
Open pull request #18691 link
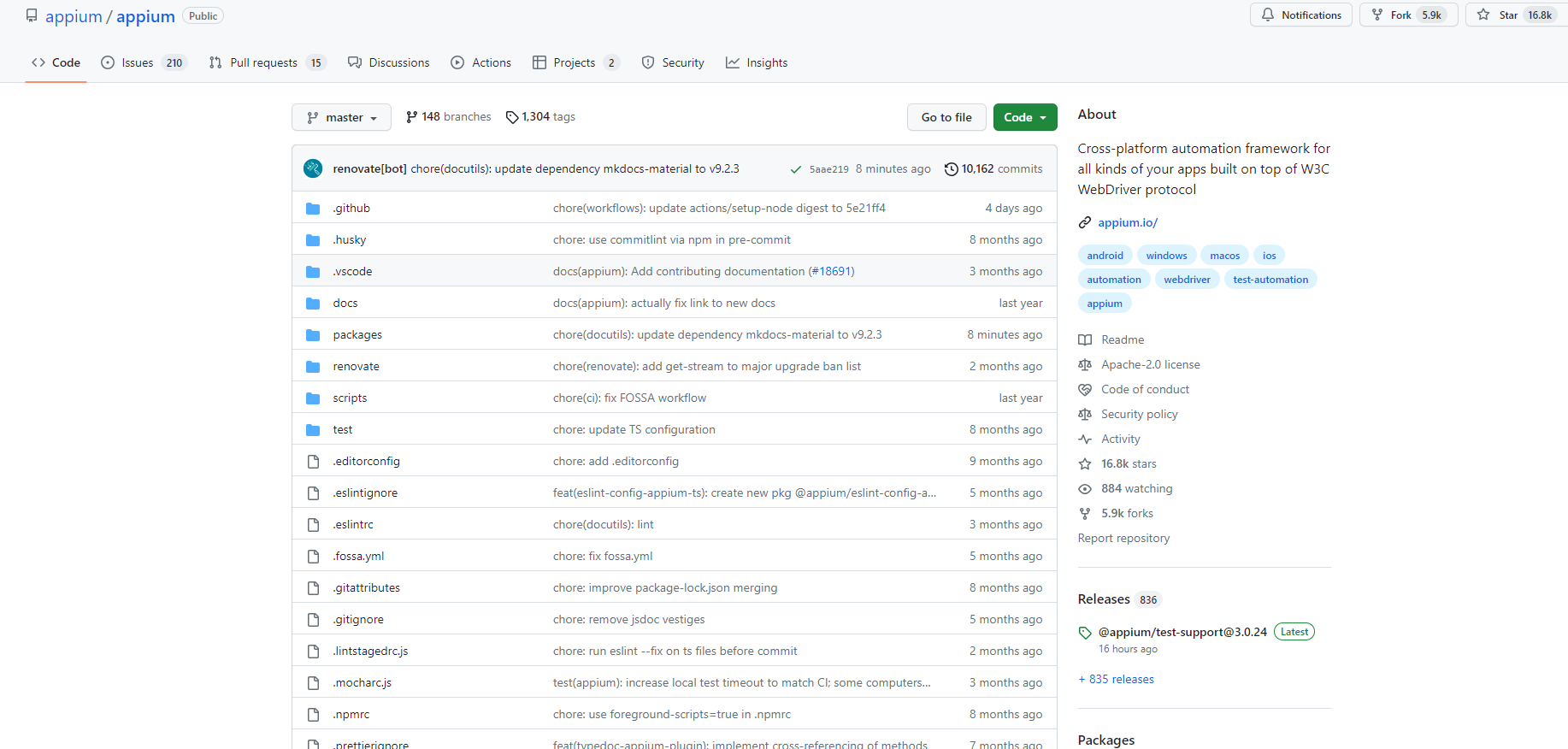click(831, 272)
